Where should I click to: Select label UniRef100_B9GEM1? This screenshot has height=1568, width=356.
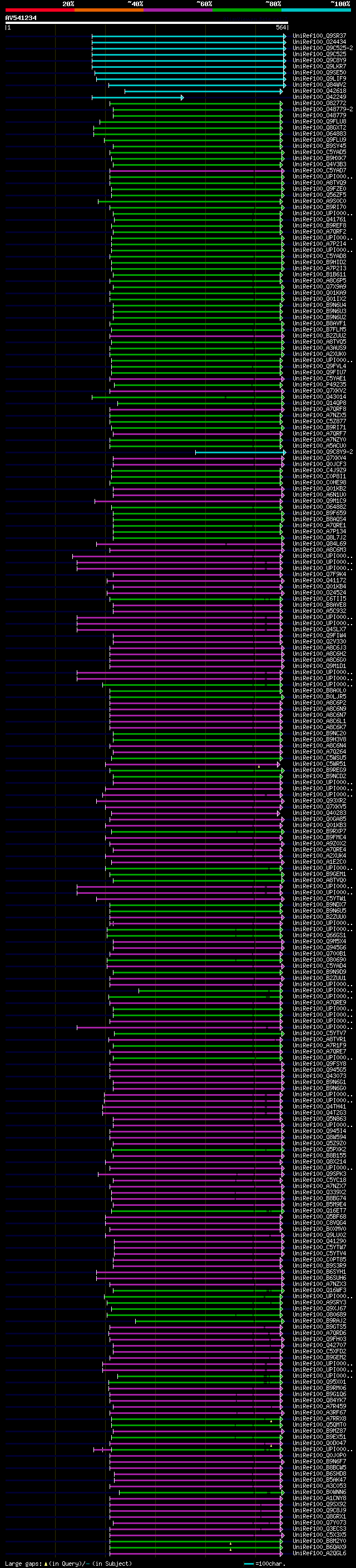point(319,874)
